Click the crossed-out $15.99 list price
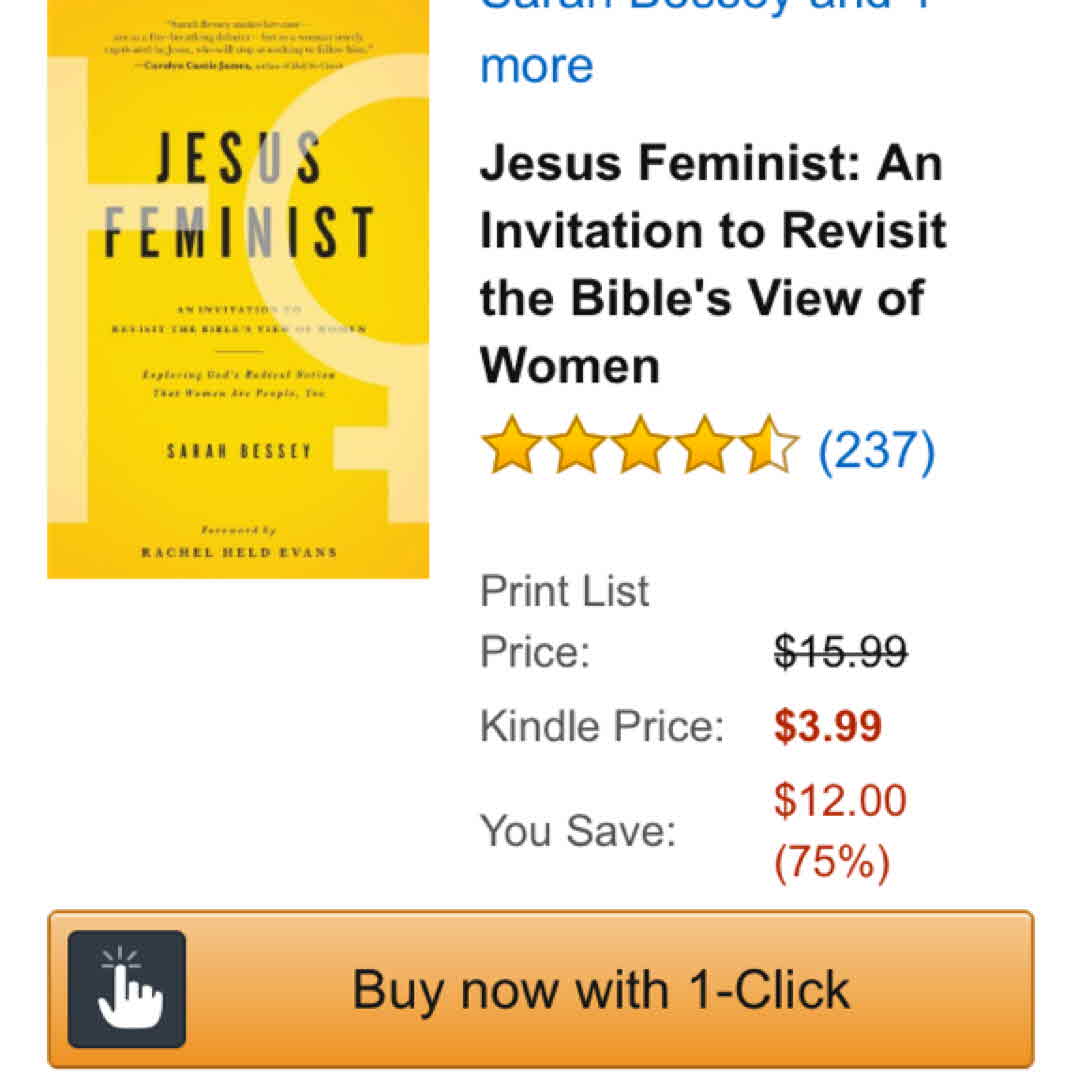Screen dimensions: 1080x1080 [x=840, y=653]
